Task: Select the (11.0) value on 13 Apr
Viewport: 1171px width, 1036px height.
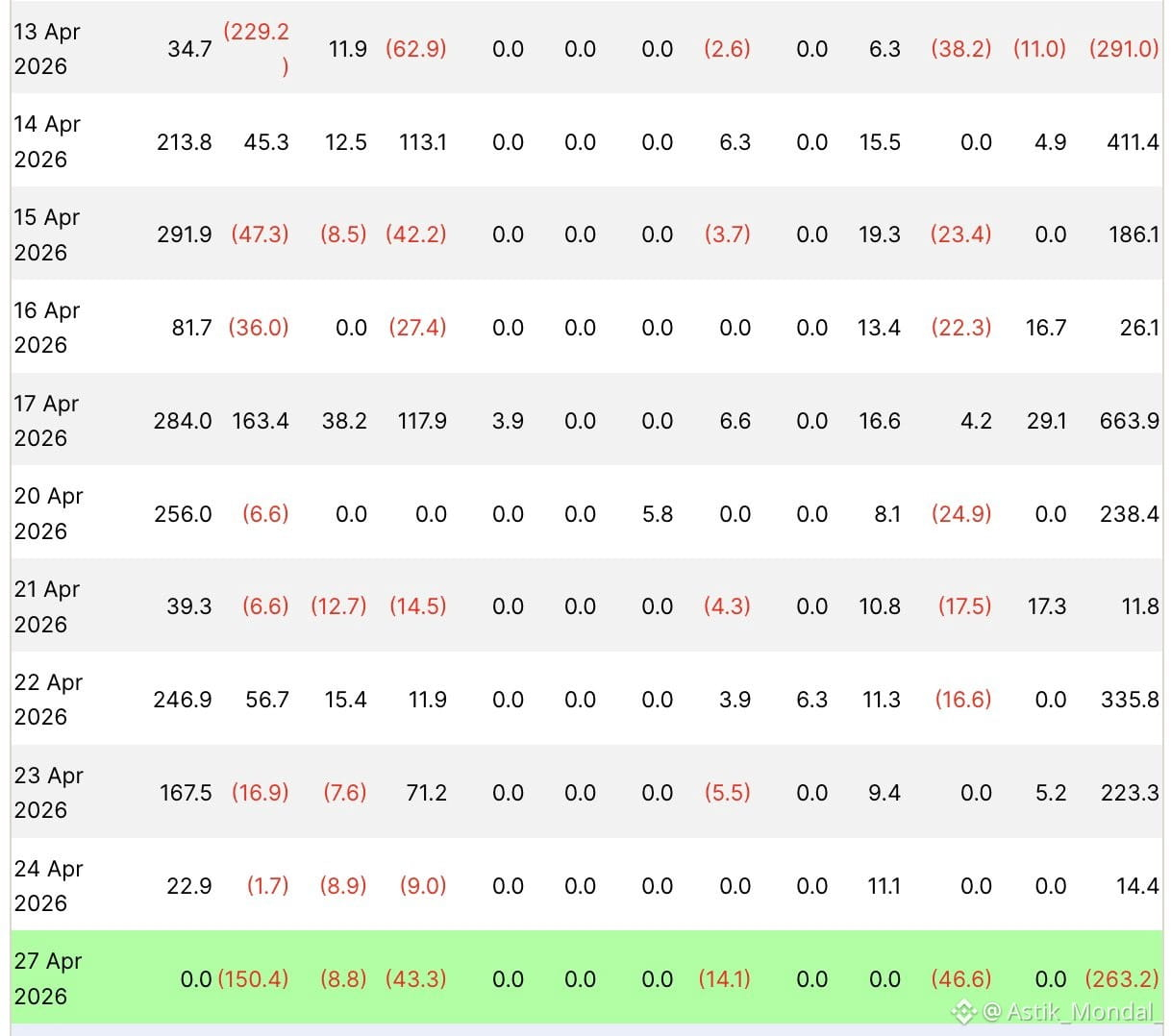Action: (x=1039, y=49)
